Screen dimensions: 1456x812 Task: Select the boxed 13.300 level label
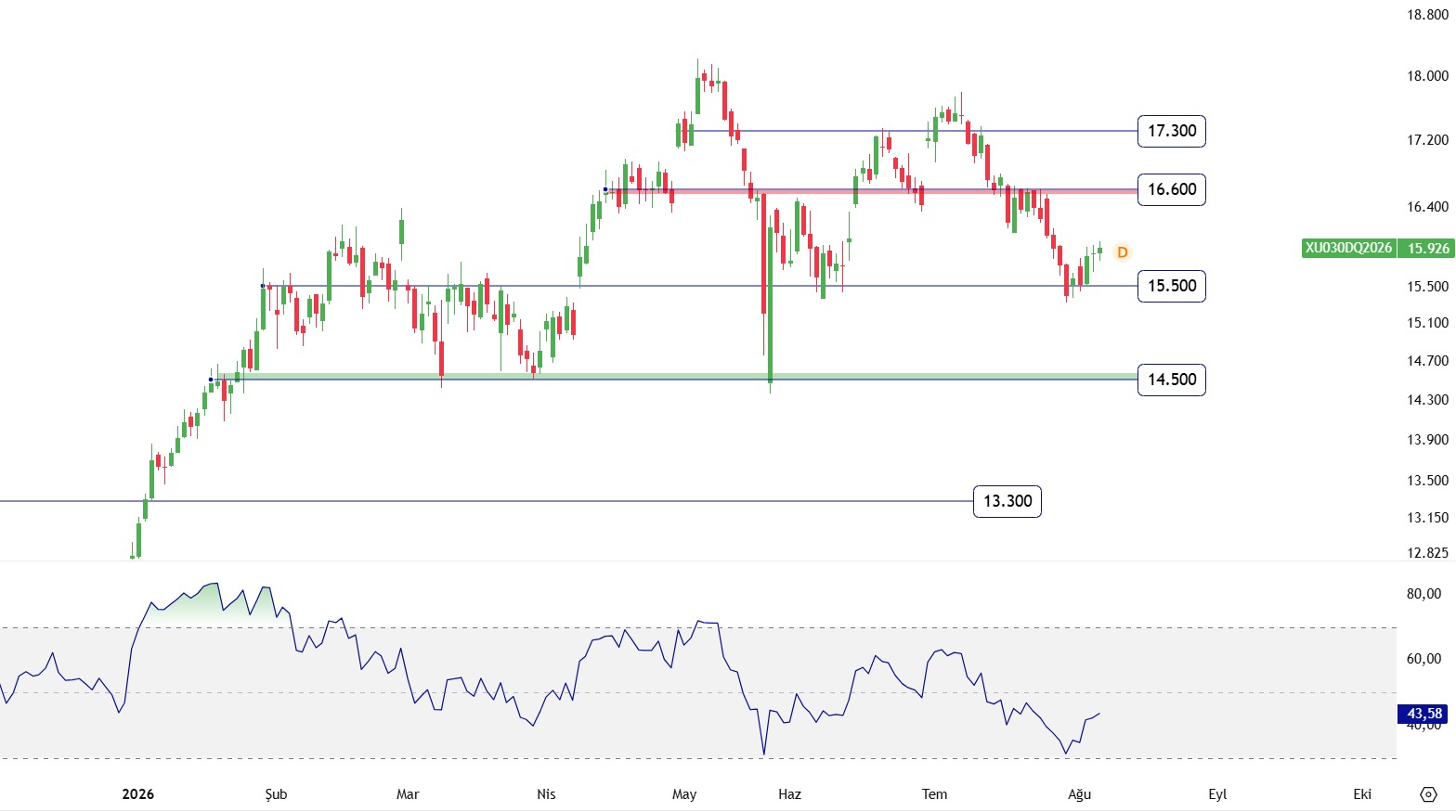[1007, 501]
